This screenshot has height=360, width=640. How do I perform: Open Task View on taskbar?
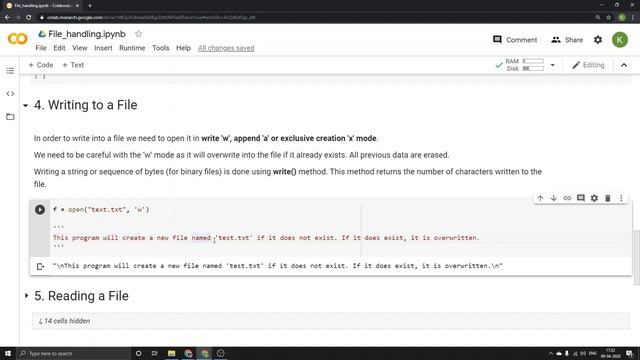click(x=155, y=353)
